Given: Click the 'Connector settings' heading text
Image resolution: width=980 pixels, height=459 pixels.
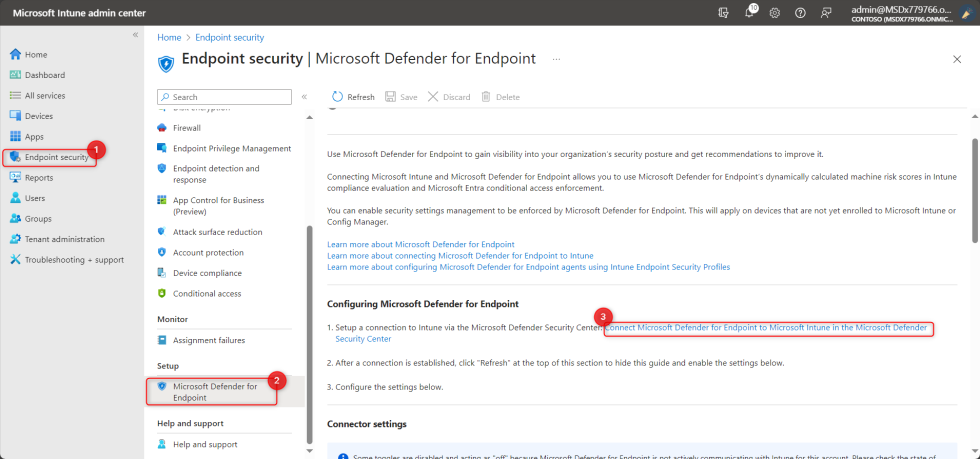Looking at the screenshot, I should [x=366, y=424].
